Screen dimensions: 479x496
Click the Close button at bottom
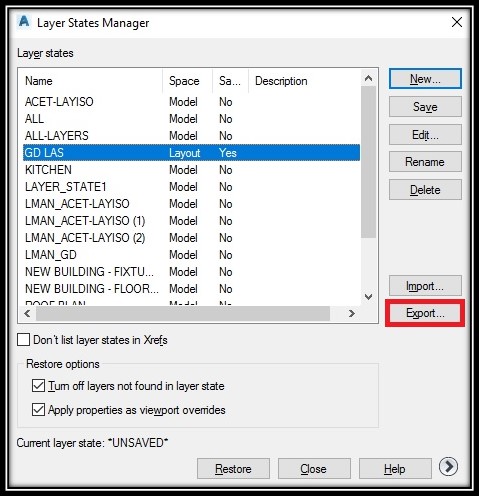(314, 469)
